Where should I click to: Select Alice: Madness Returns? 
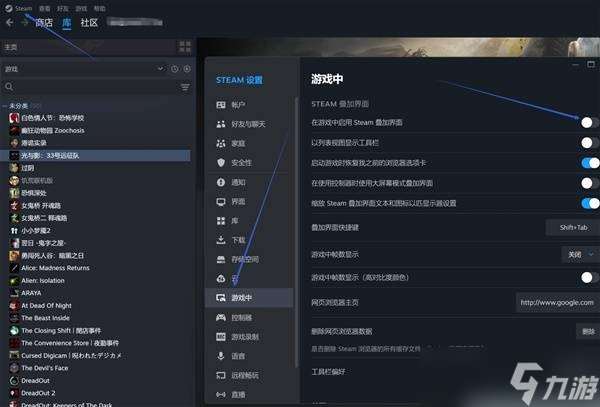(49, 268)
